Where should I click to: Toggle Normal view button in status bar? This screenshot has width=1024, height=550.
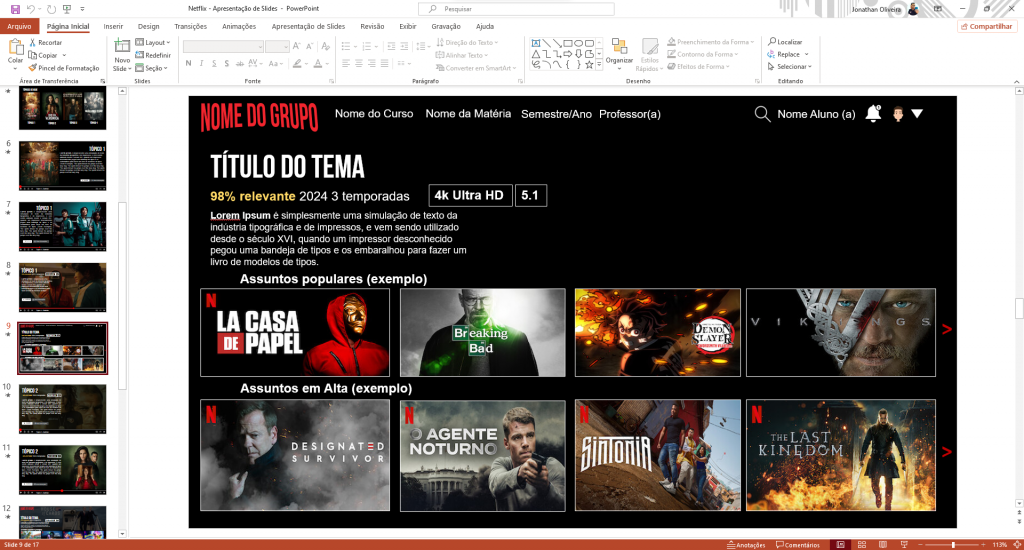tap(840, 545)
